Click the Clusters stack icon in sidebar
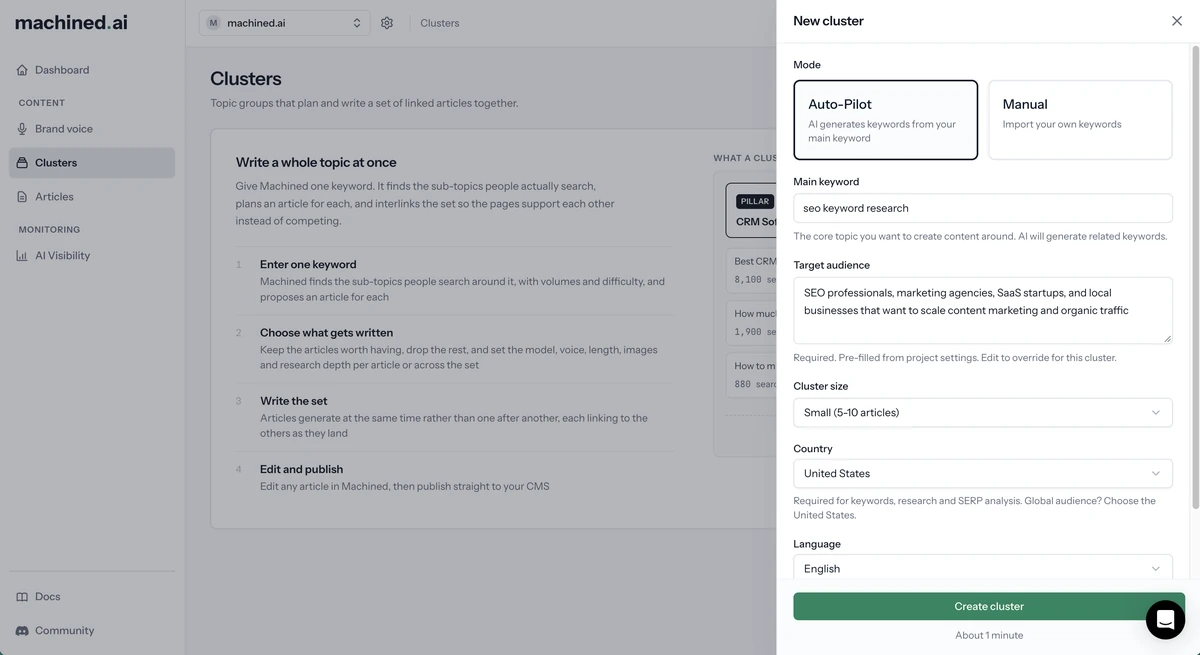Screen dimensions: 1200x655 coord(22,163)
